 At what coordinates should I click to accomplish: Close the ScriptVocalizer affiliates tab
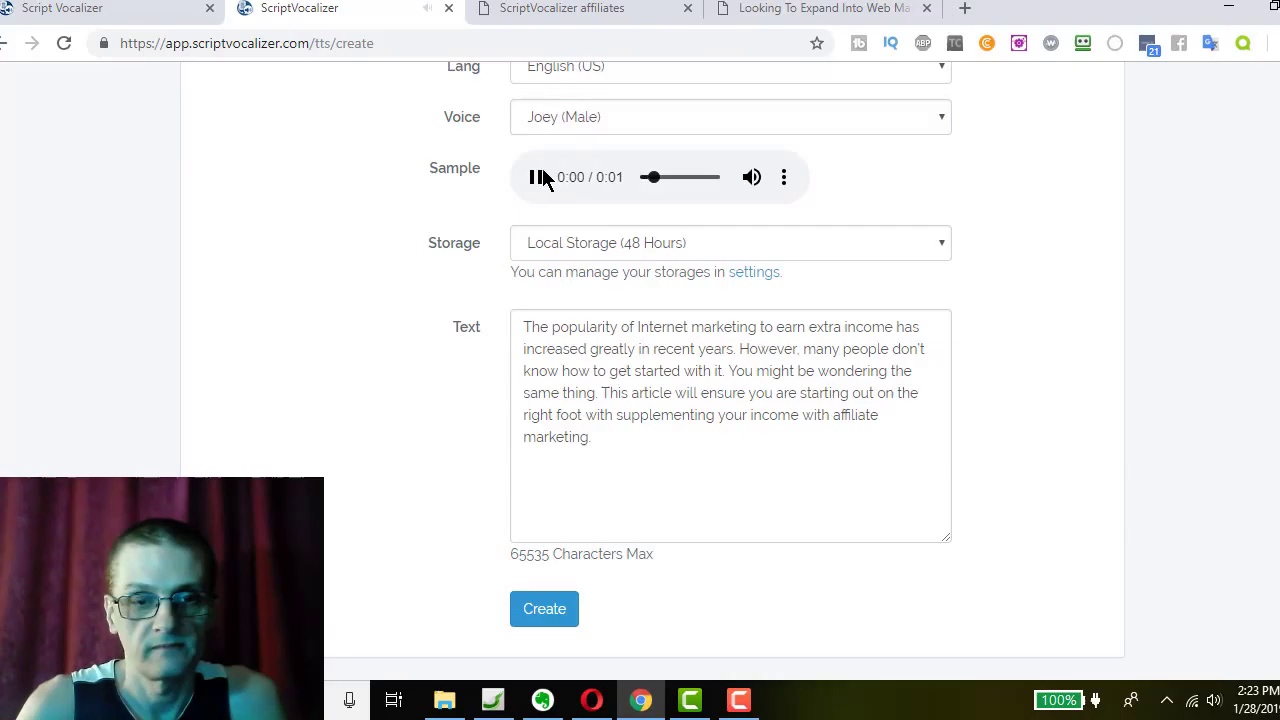(688, 8)
